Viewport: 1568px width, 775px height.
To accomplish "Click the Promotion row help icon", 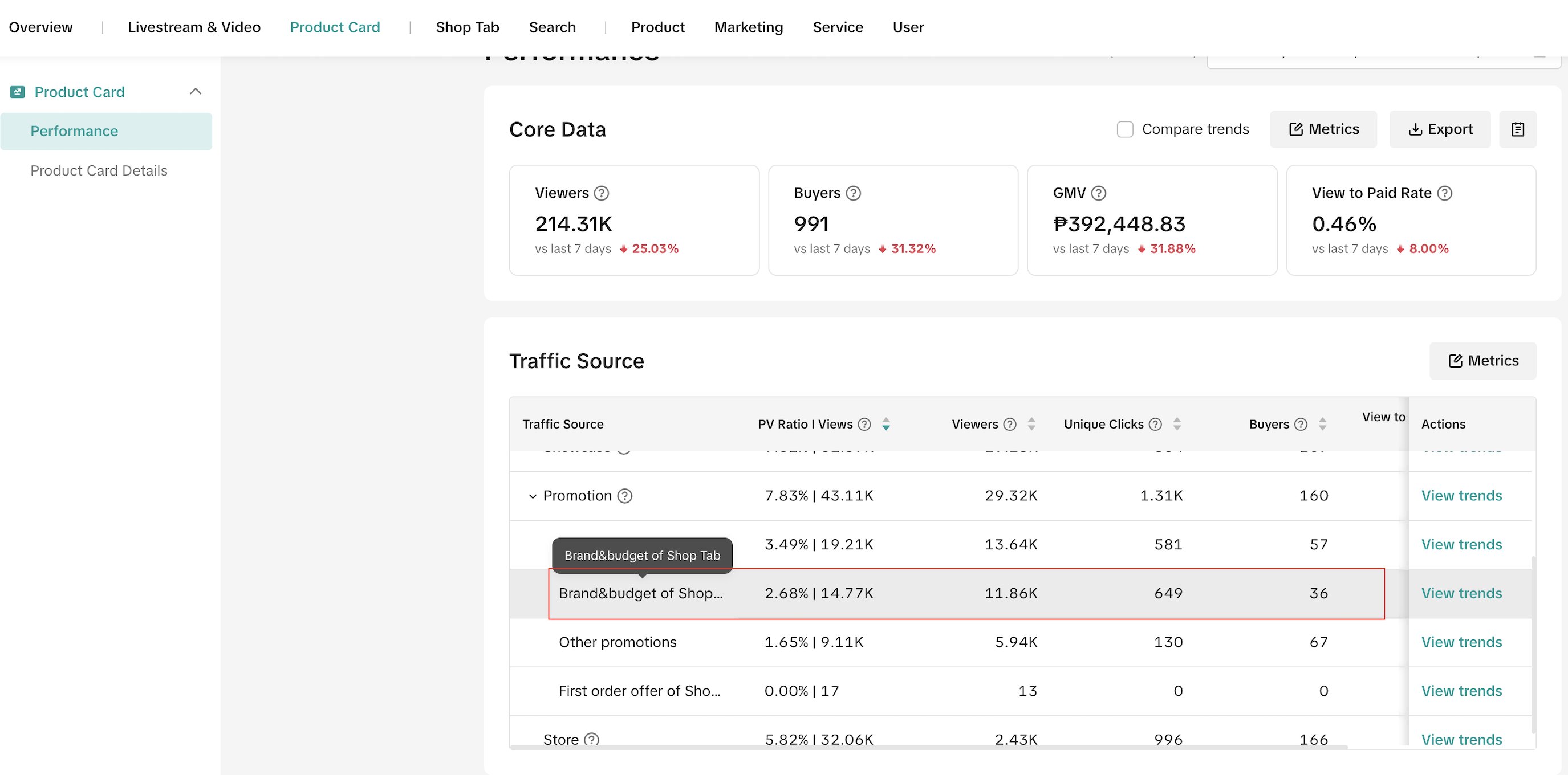I will (624, 496).
